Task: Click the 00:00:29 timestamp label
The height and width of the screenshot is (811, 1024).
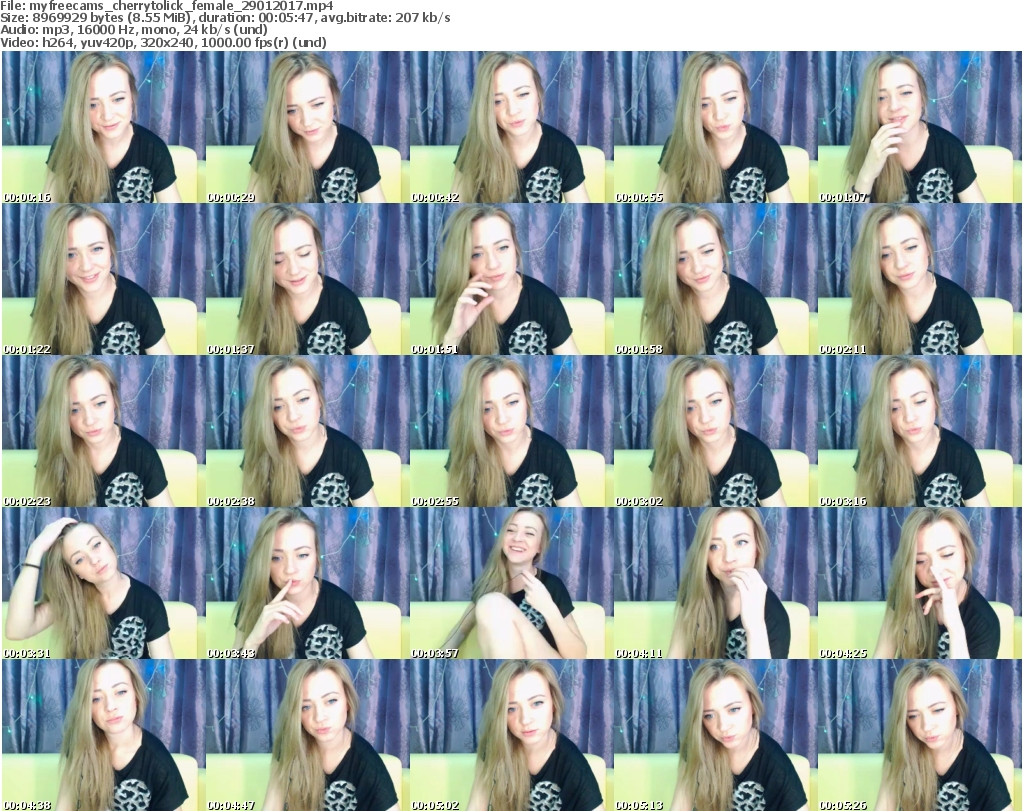Action: (231, 197)
